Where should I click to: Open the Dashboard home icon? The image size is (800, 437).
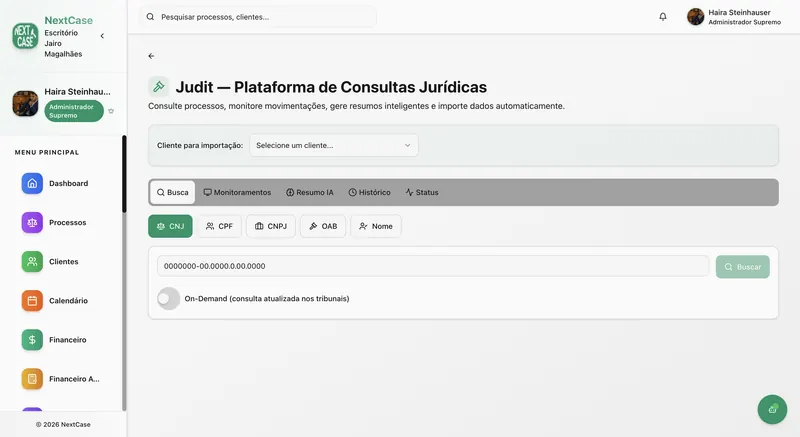(x=32, y=183)
